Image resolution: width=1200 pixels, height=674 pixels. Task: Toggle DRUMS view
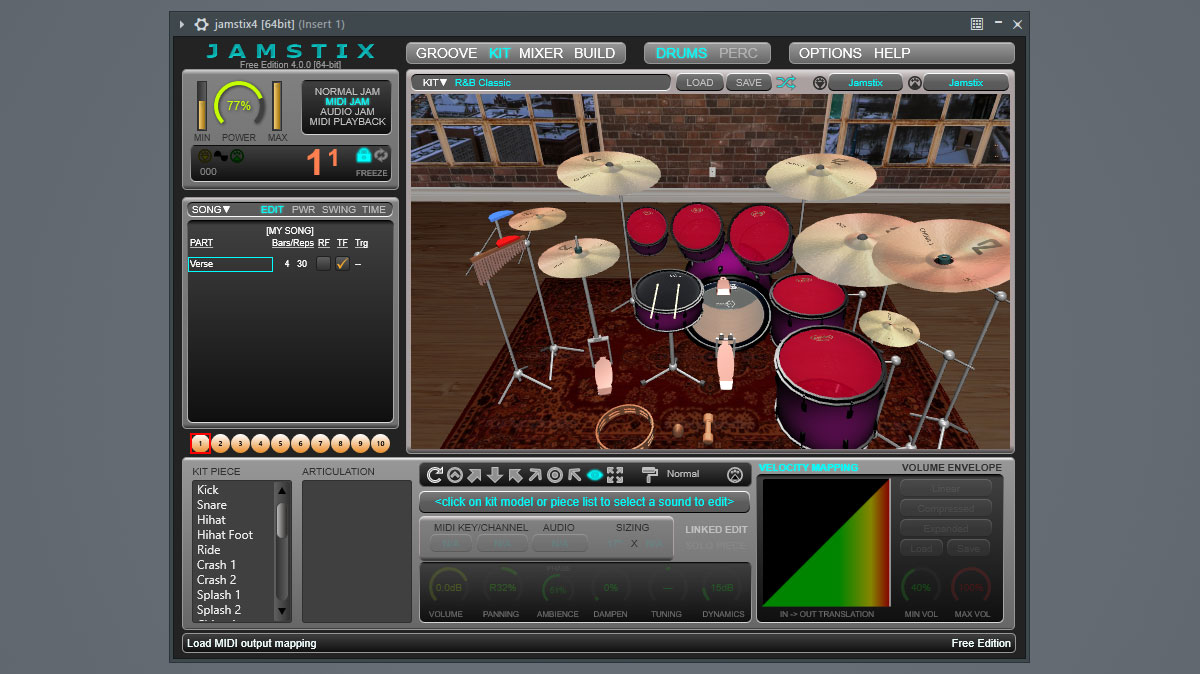click(x=681, y=53)
